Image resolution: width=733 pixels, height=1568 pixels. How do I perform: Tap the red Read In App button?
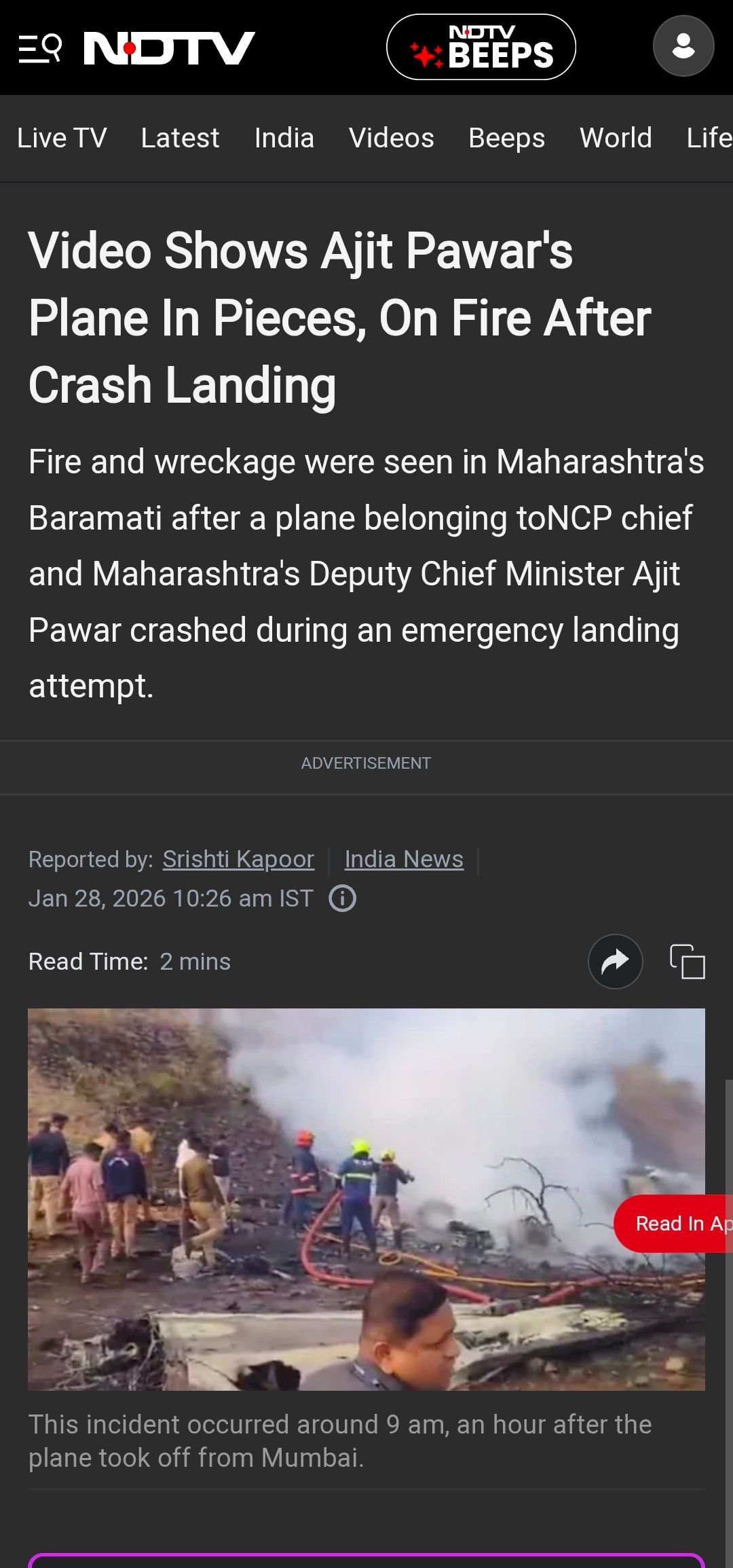673,1224
